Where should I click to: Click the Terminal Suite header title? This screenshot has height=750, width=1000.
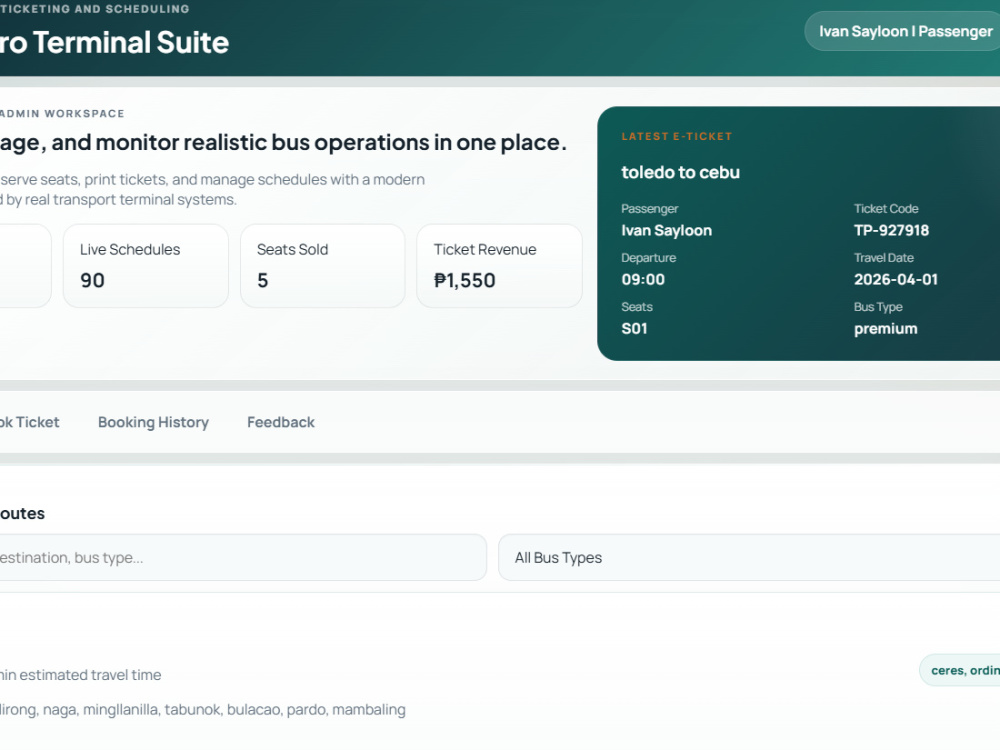click(114, 43)
